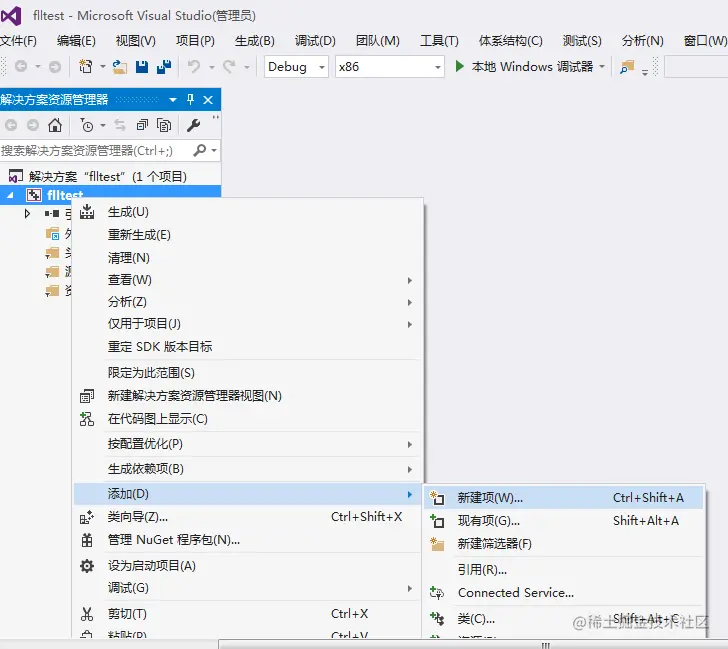Click the Solution Explorer search input field
728x649 pixels.
tap(95, 150)
